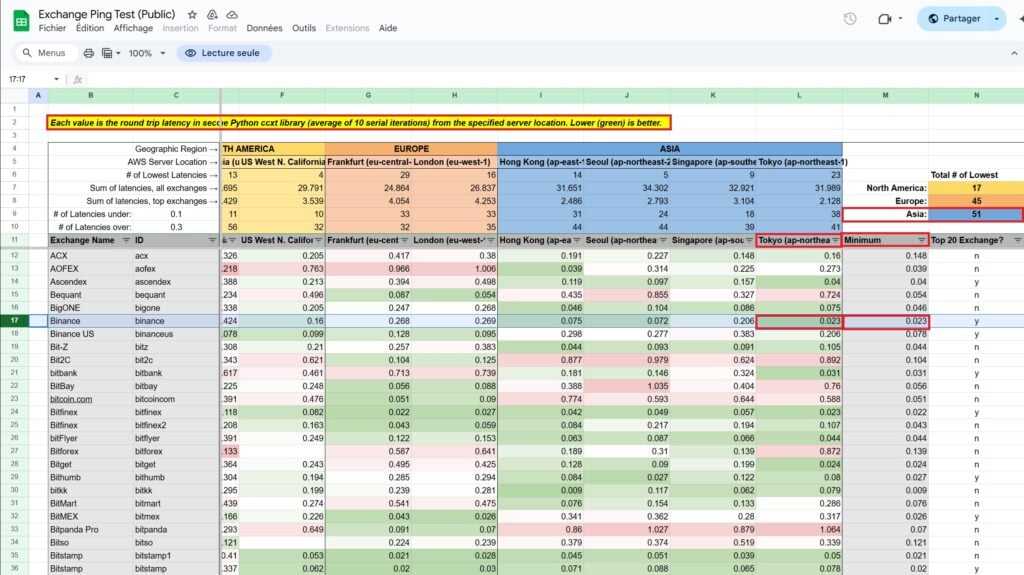Open the filter views icon in toolbar
The image size is (1024, 575).
click(107, 53)
